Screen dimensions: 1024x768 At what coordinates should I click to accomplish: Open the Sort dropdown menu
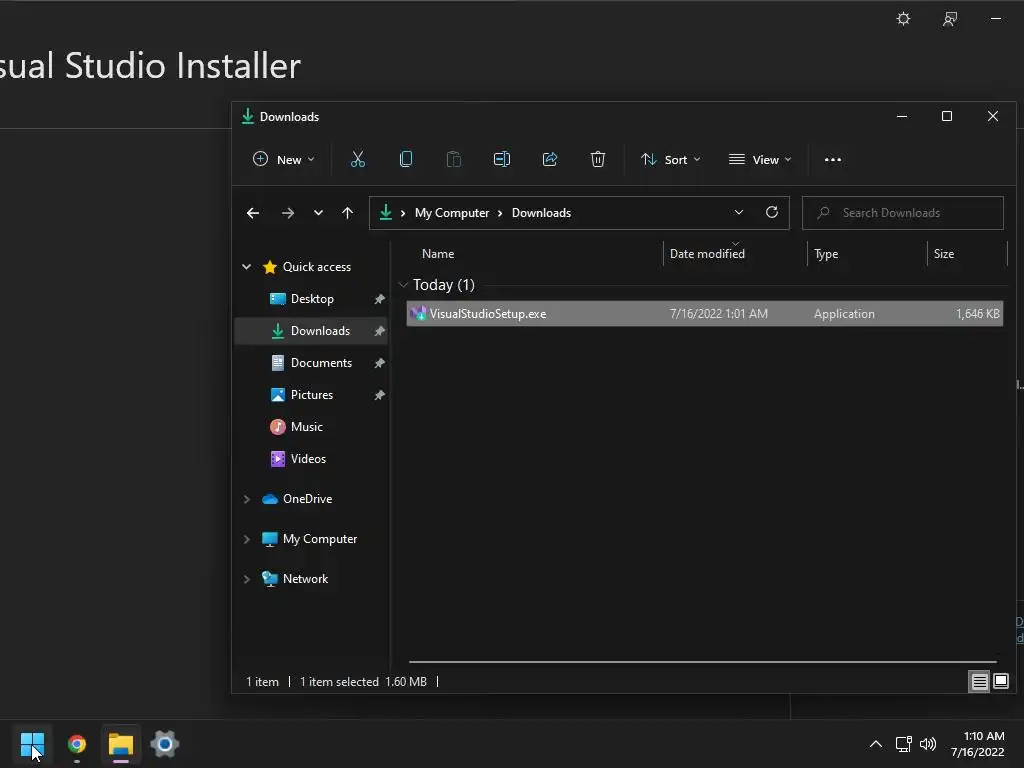pos(671,159)
